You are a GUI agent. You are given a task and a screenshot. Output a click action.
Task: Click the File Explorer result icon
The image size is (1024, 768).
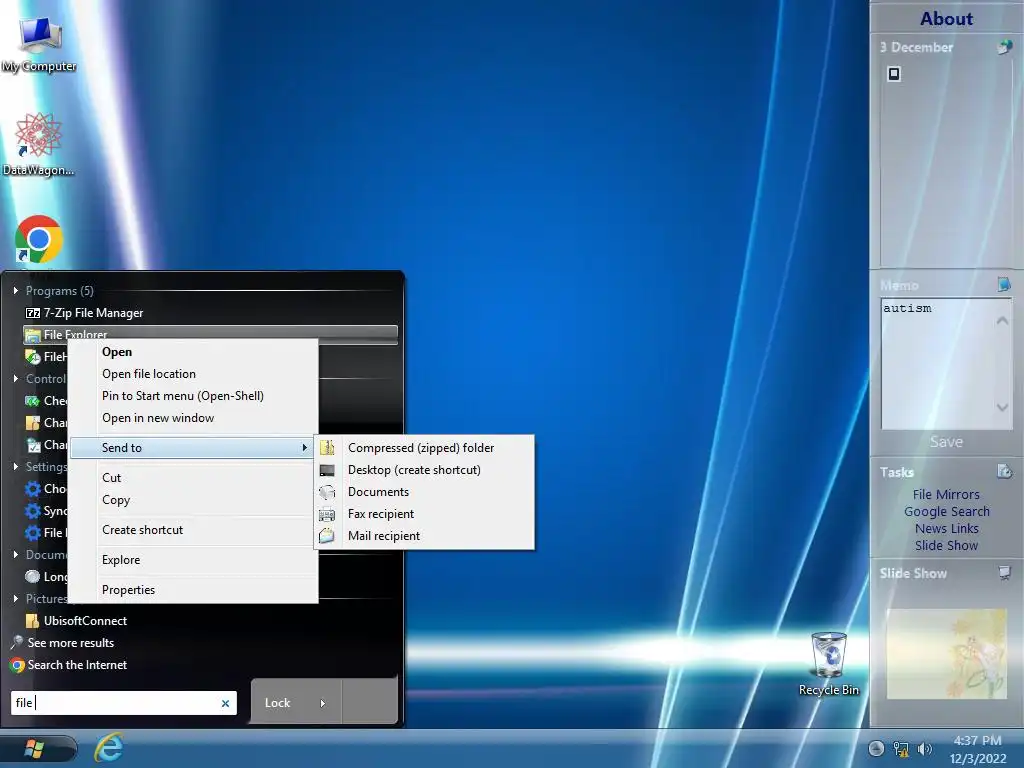[33, 335]
